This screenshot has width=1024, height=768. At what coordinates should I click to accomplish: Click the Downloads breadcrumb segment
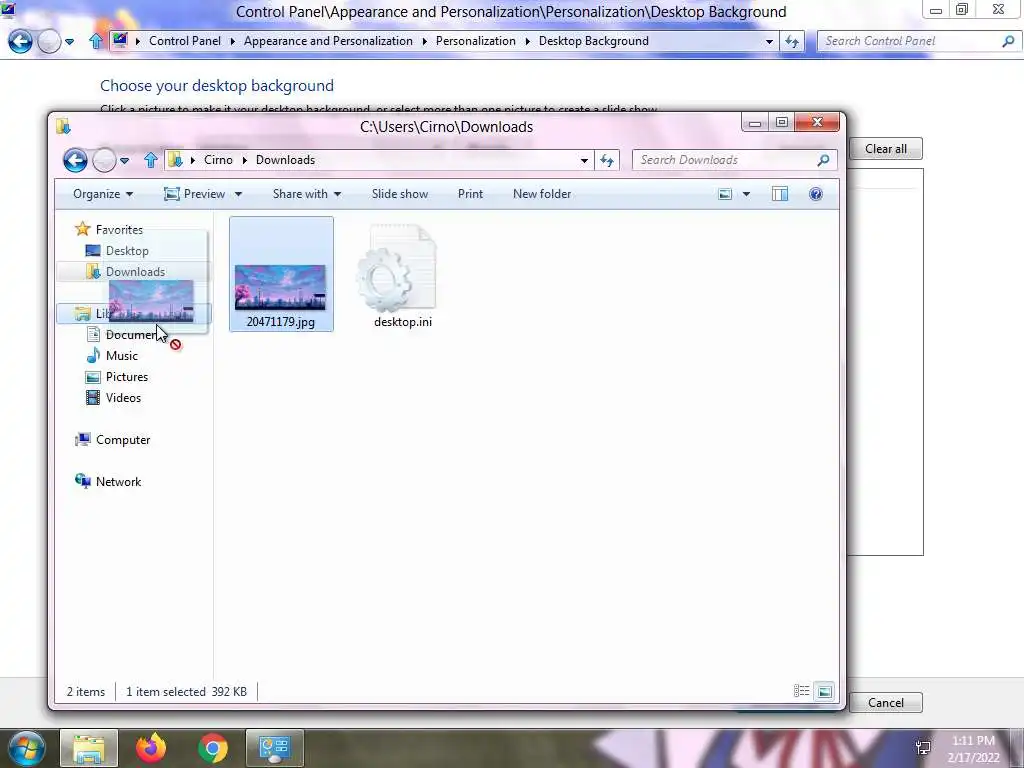285,160
